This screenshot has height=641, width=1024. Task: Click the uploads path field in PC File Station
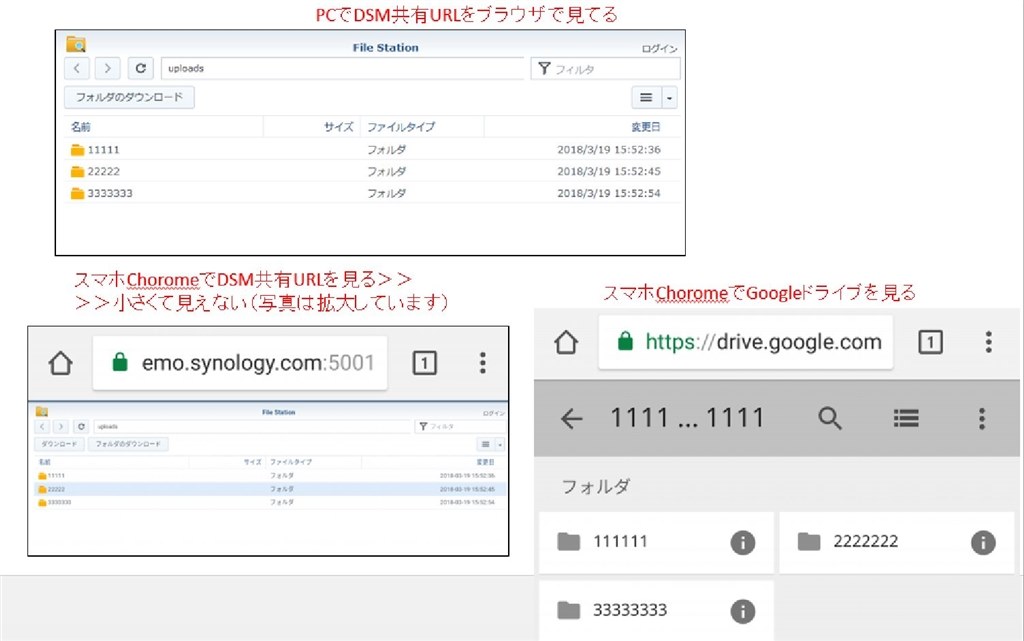342,69
